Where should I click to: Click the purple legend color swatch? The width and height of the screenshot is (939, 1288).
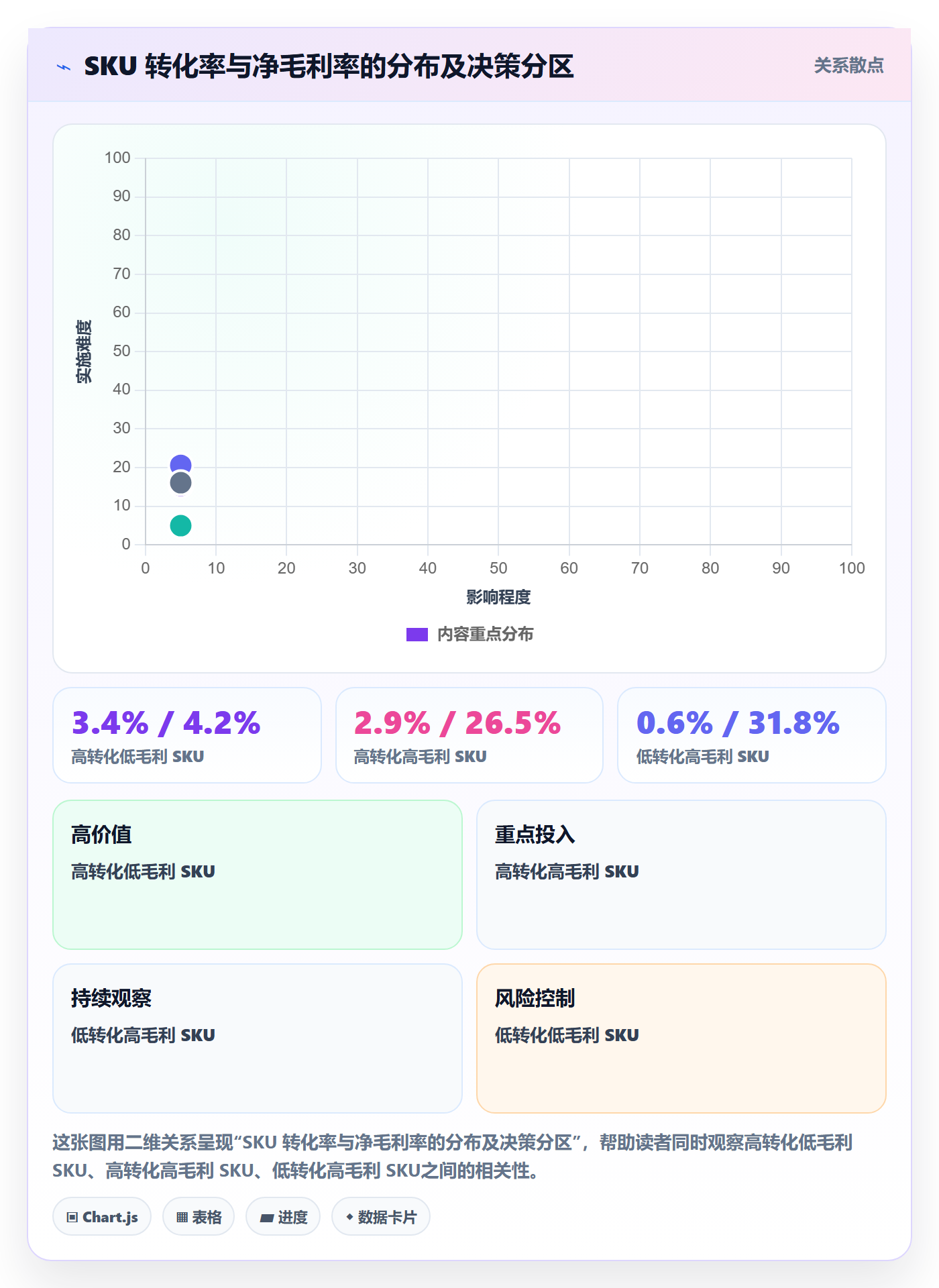(x=417, y=635)
